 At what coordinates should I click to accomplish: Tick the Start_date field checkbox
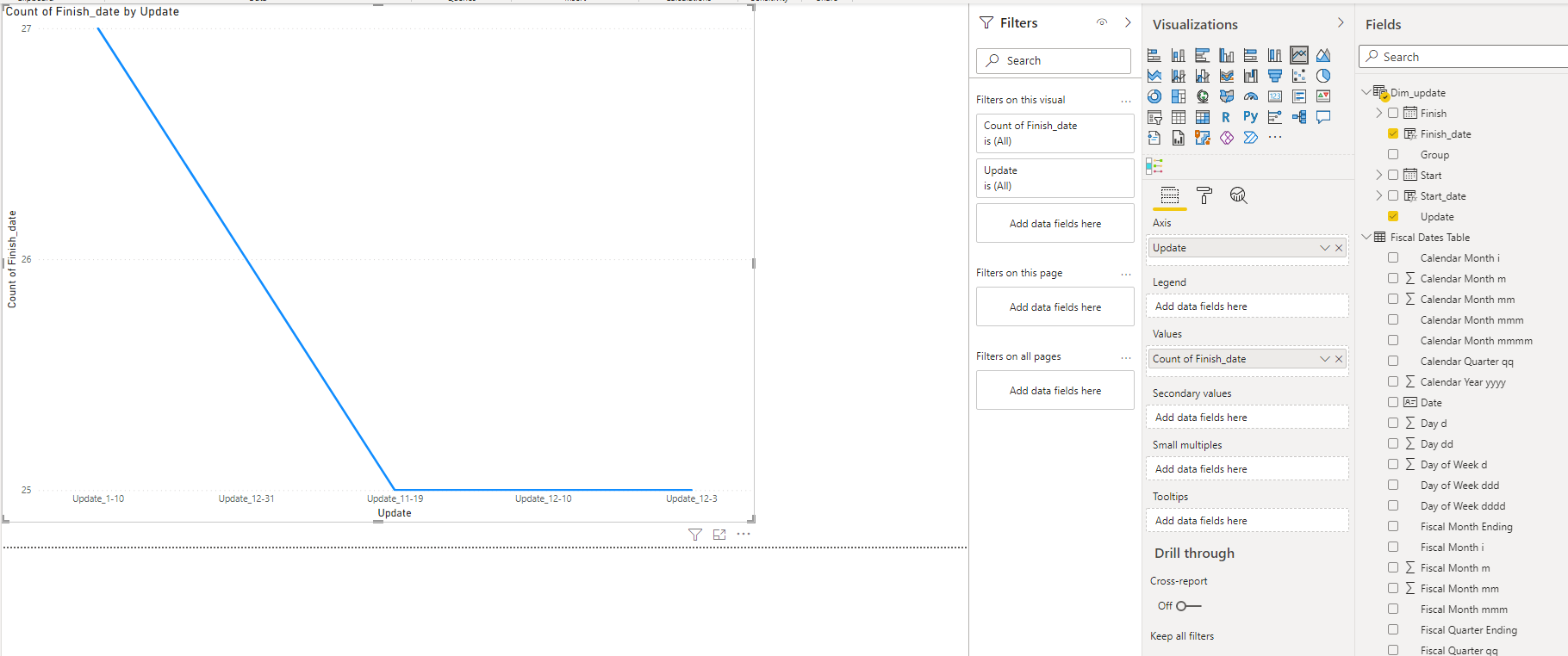1393,195
